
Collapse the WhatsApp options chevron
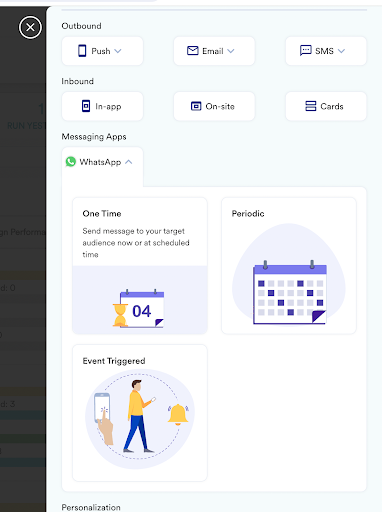(129, 162)
